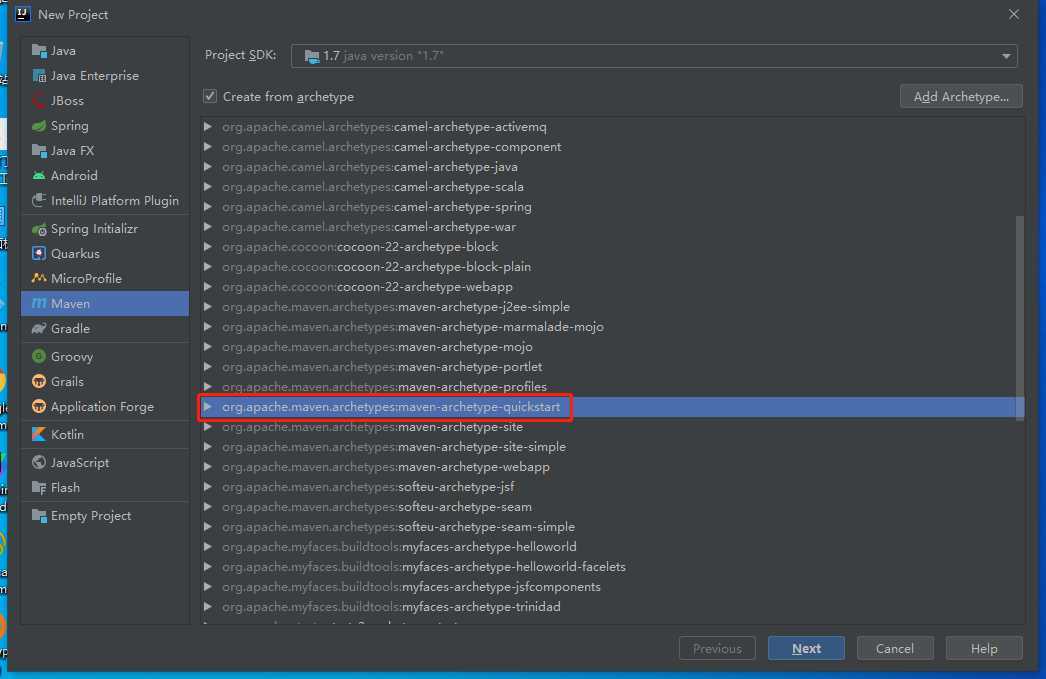Choose the Android robot icon

[x=39, y=175]
